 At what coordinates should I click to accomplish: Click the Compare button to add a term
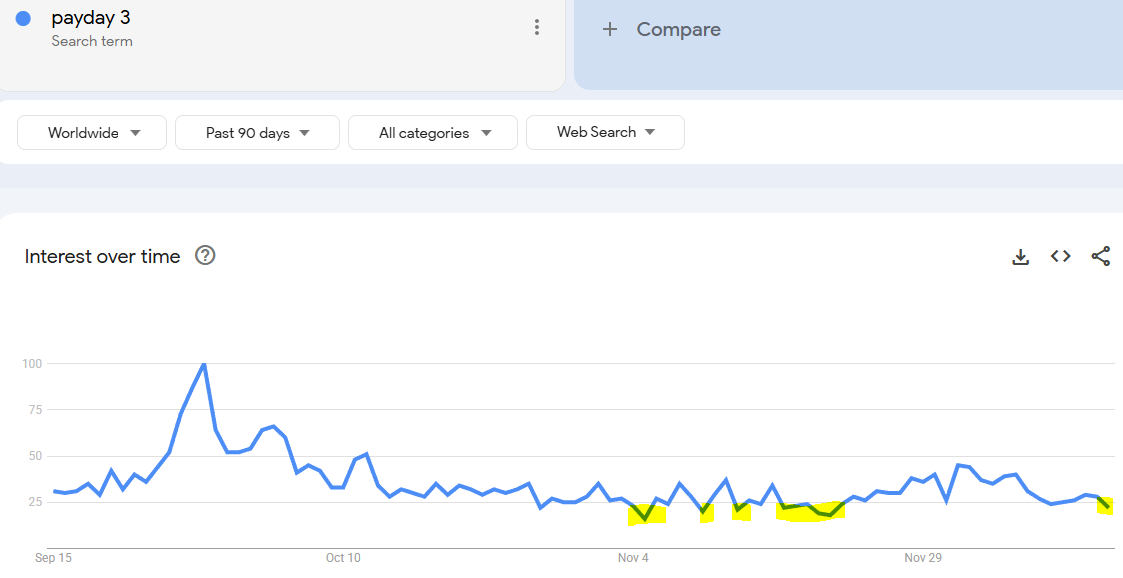point(678,30)
